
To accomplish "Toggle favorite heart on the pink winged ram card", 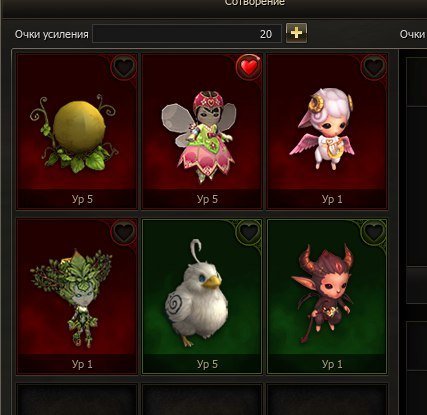I will [x=374, y=67].
